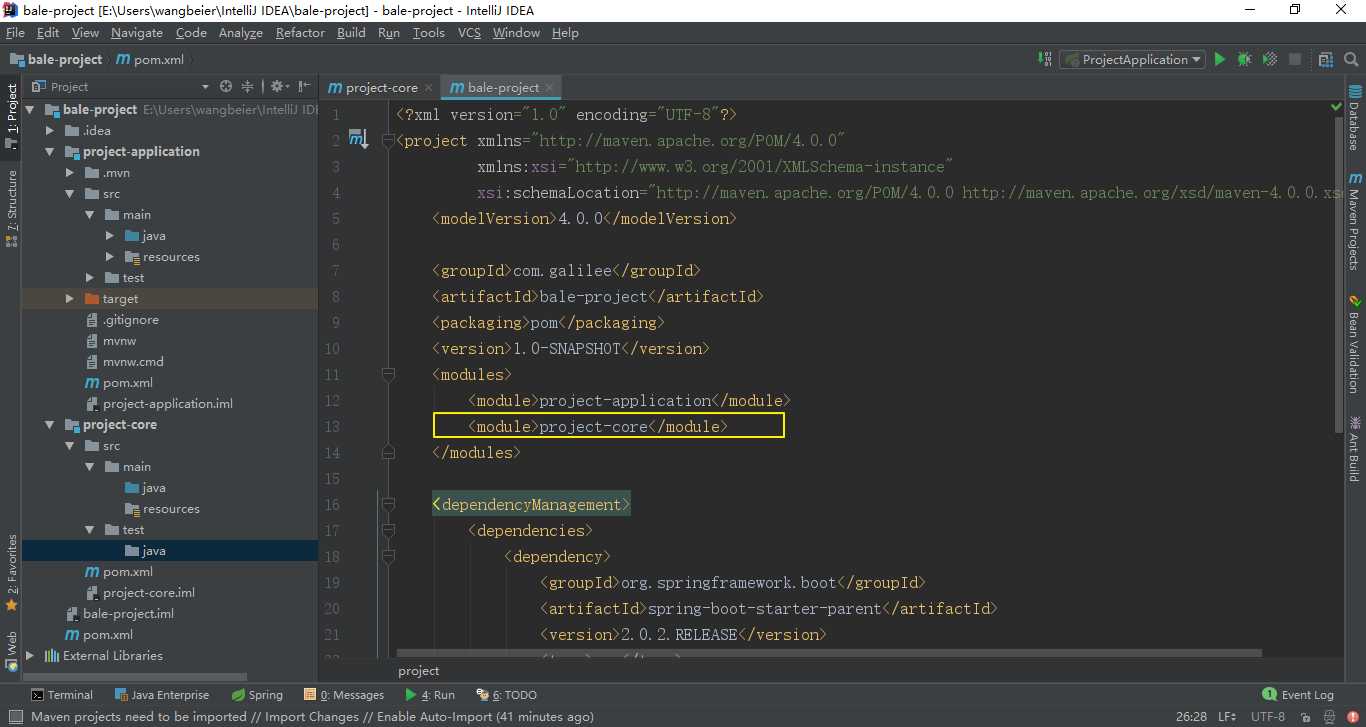Expand External Libraries node

point(30,656)
